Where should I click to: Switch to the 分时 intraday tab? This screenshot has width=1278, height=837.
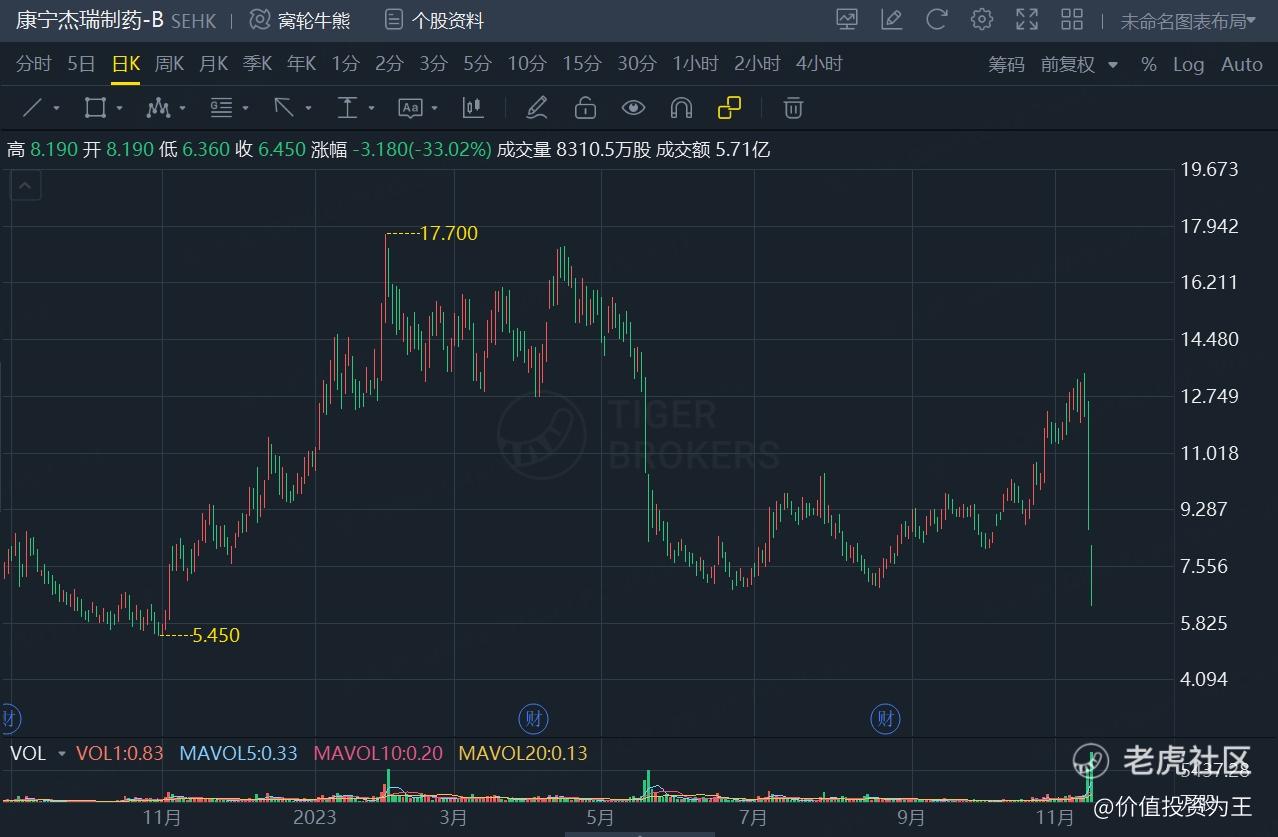coord(33,64)
